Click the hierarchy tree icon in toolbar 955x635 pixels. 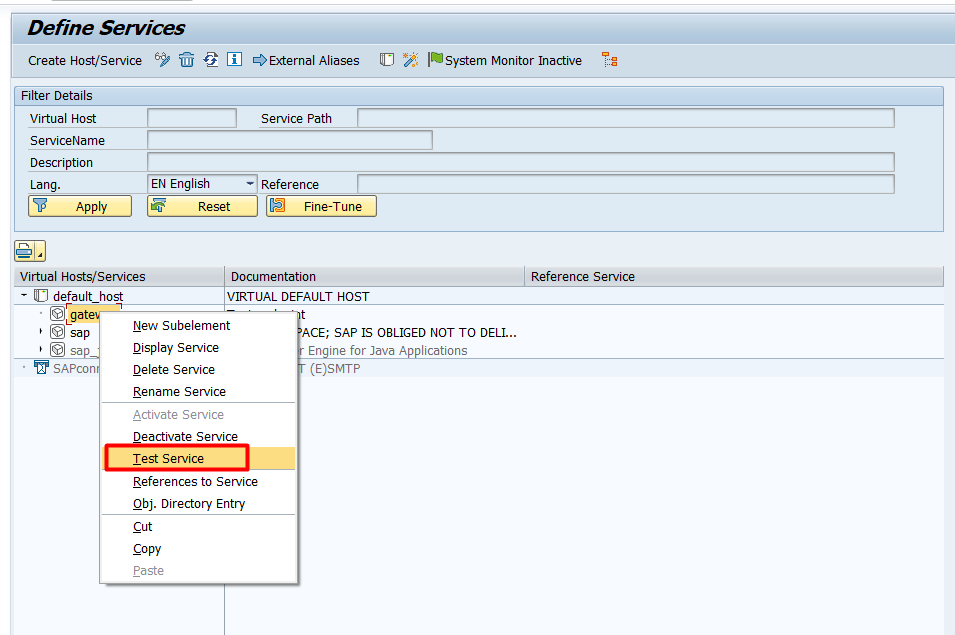(609, 60)
